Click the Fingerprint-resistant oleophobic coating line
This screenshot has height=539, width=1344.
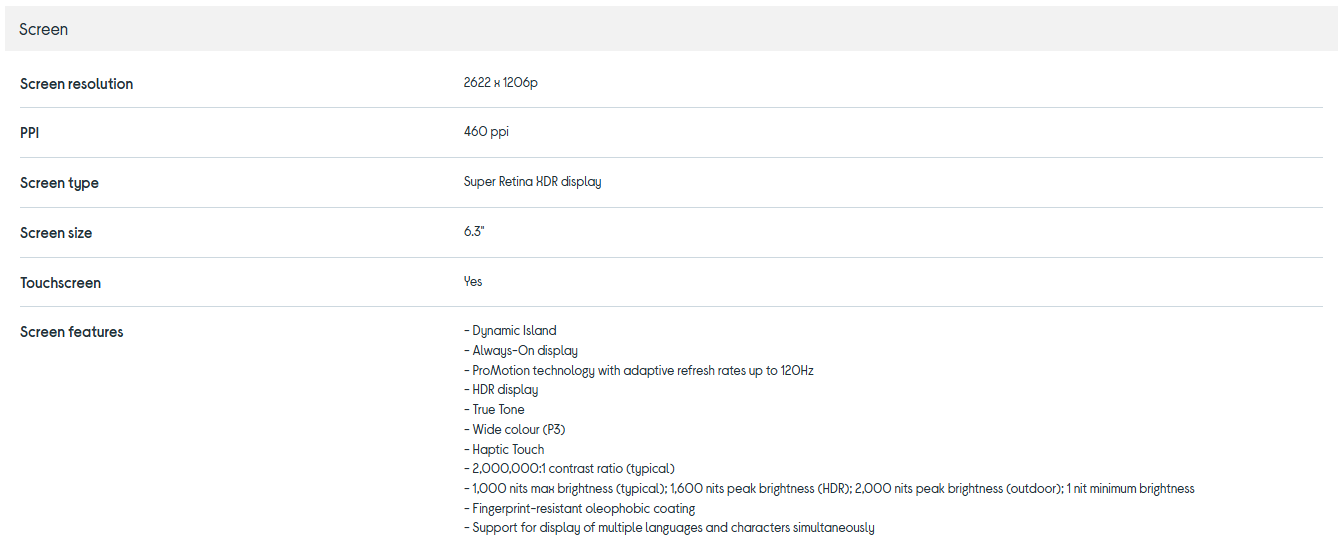point(579,509)
